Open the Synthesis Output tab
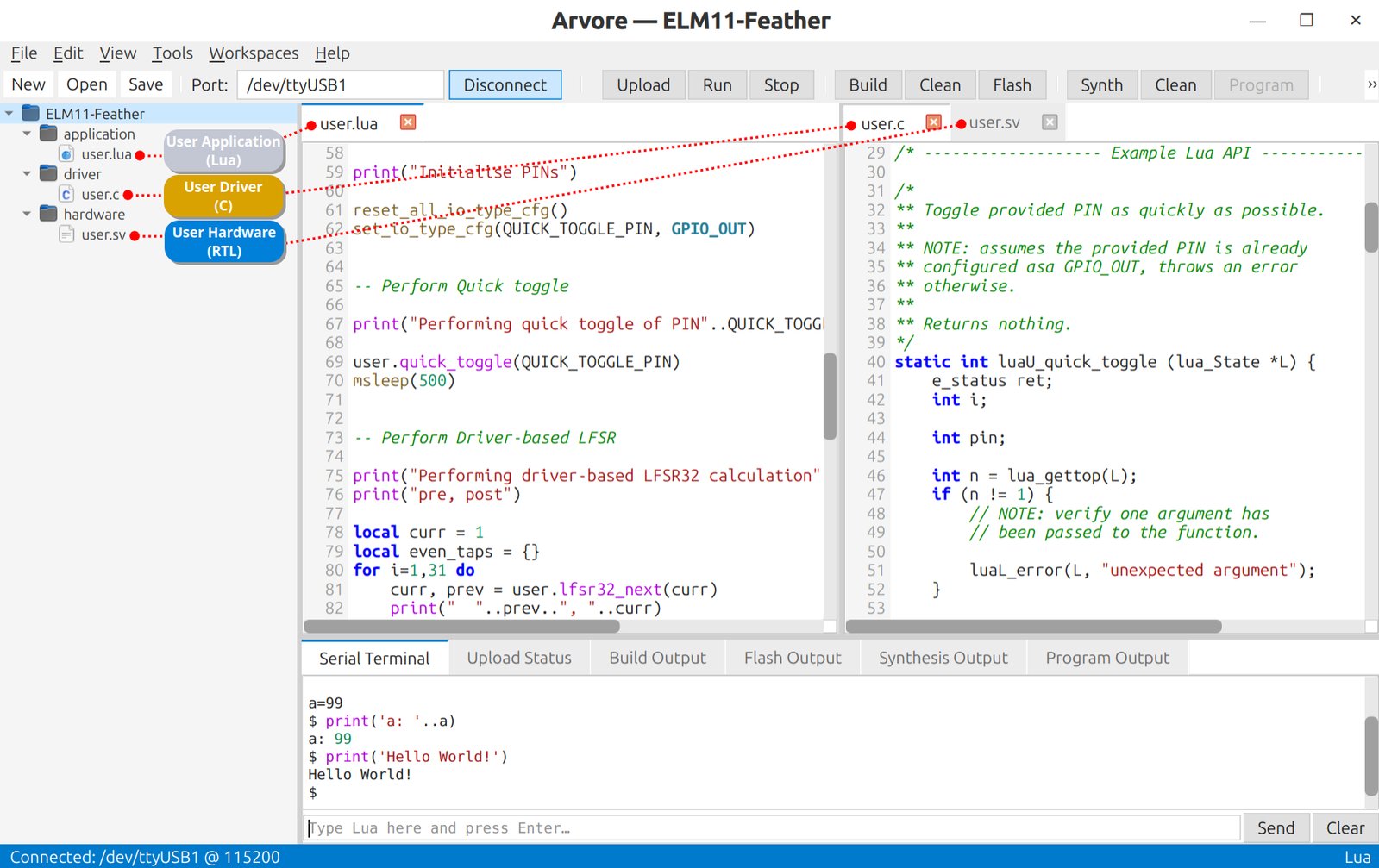1379x868 pixels. click(943, 658)
